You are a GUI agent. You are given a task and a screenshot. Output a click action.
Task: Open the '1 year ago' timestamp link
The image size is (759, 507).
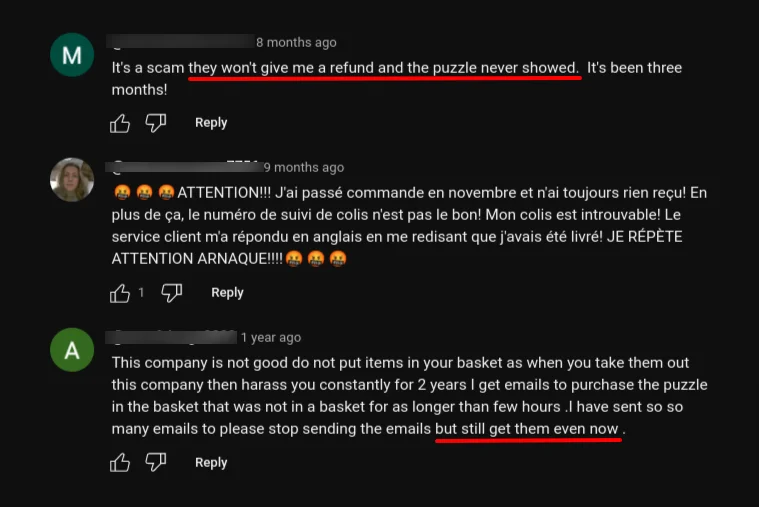coord(271,337)
